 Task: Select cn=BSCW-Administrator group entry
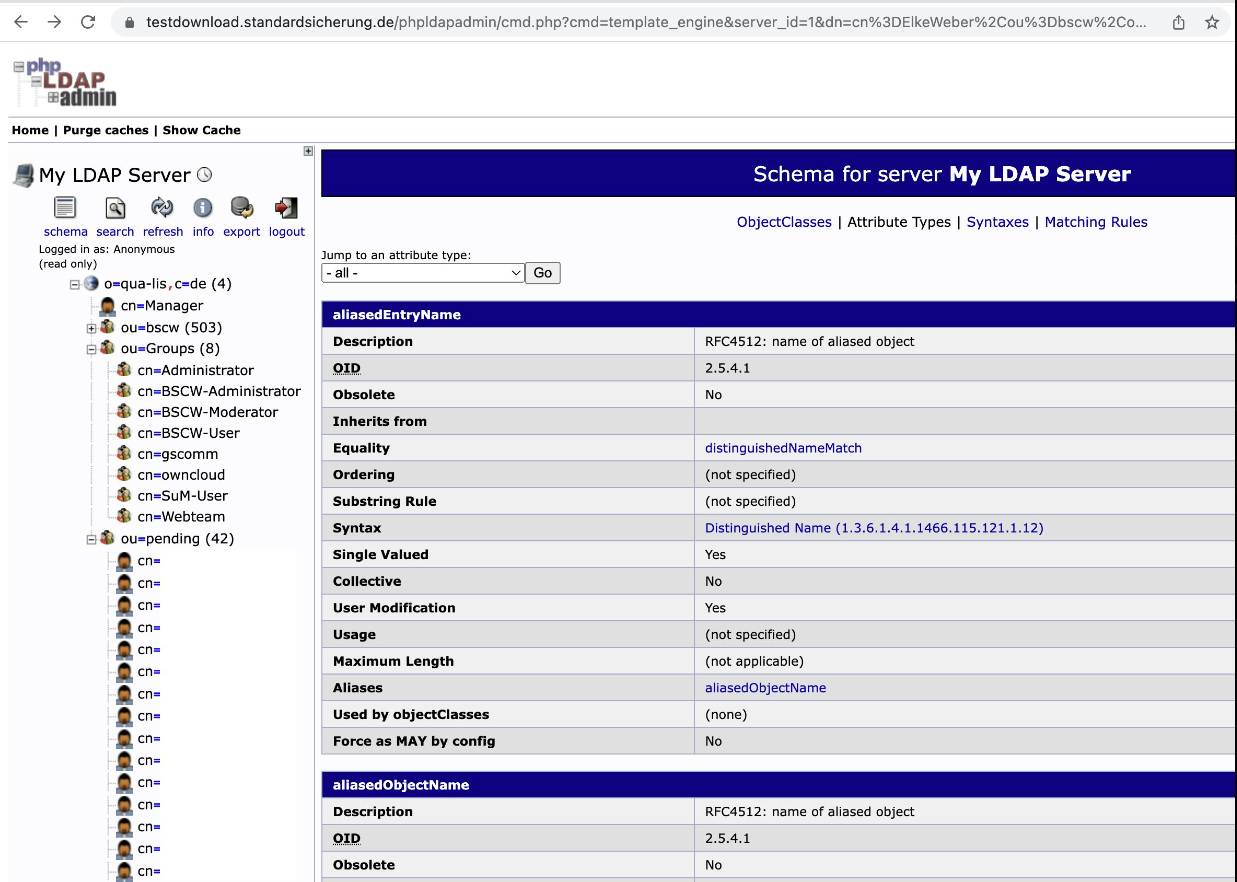[219, 391]
